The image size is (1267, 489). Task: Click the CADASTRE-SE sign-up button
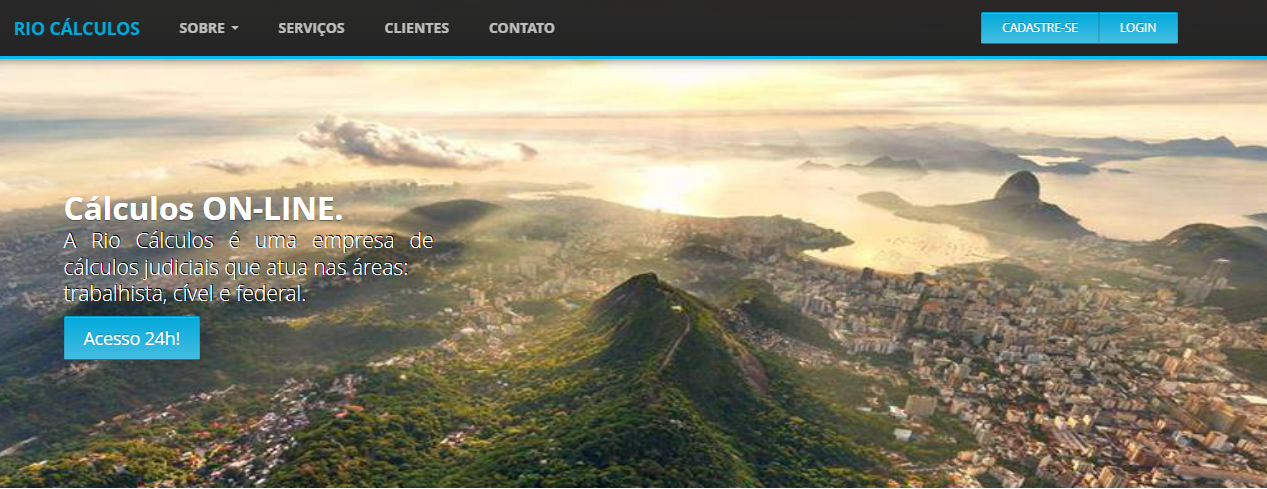coord(1040,28)
